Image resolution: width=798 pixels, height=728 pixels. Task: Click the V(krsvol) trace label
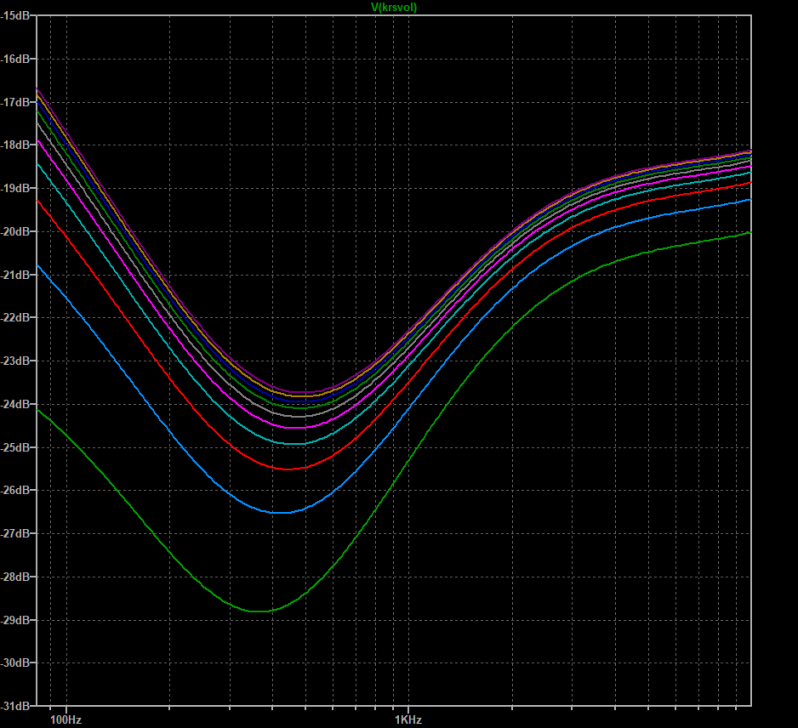coord(393,6)
